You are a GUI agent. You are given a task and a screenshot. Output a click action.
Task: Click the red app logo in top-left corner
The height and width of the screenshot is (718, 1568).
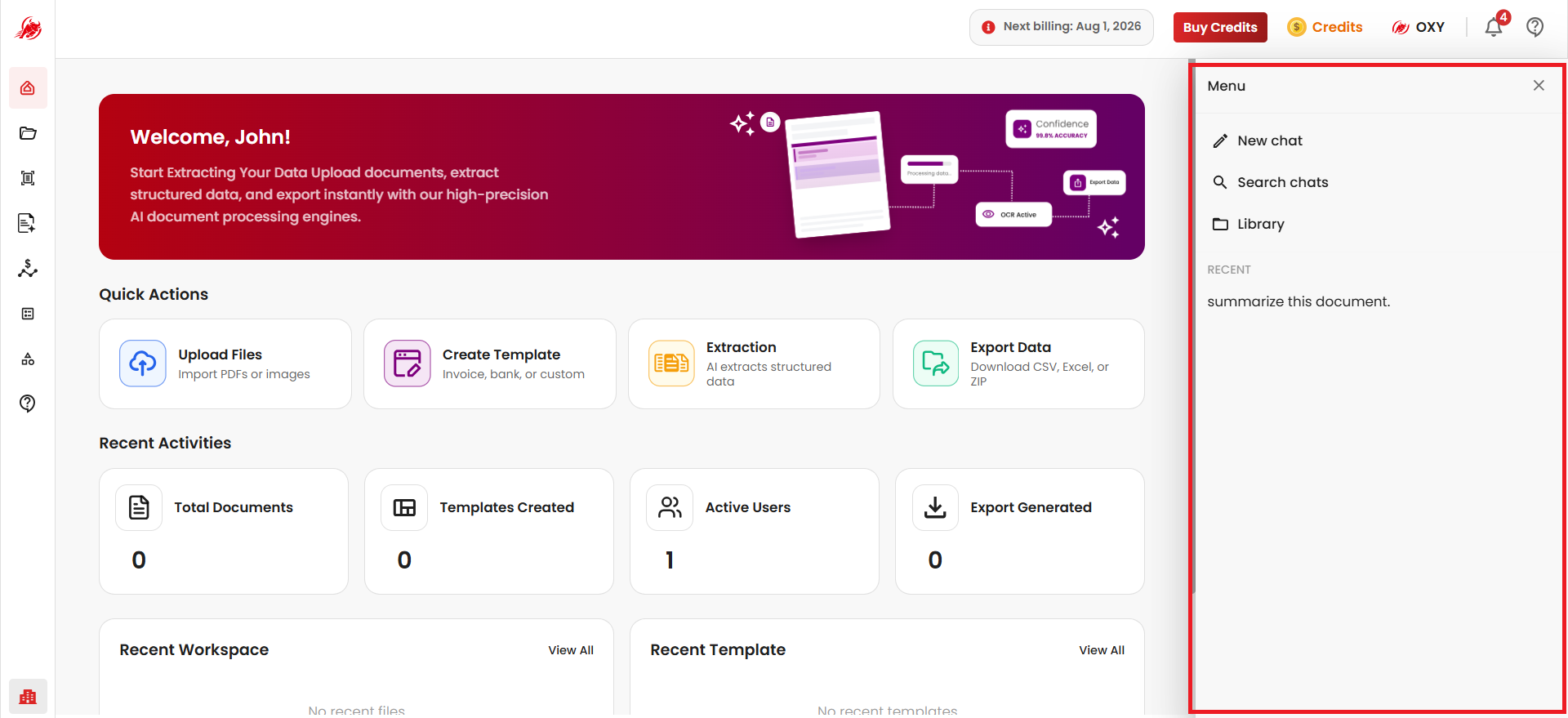click(x=28, y=29)
